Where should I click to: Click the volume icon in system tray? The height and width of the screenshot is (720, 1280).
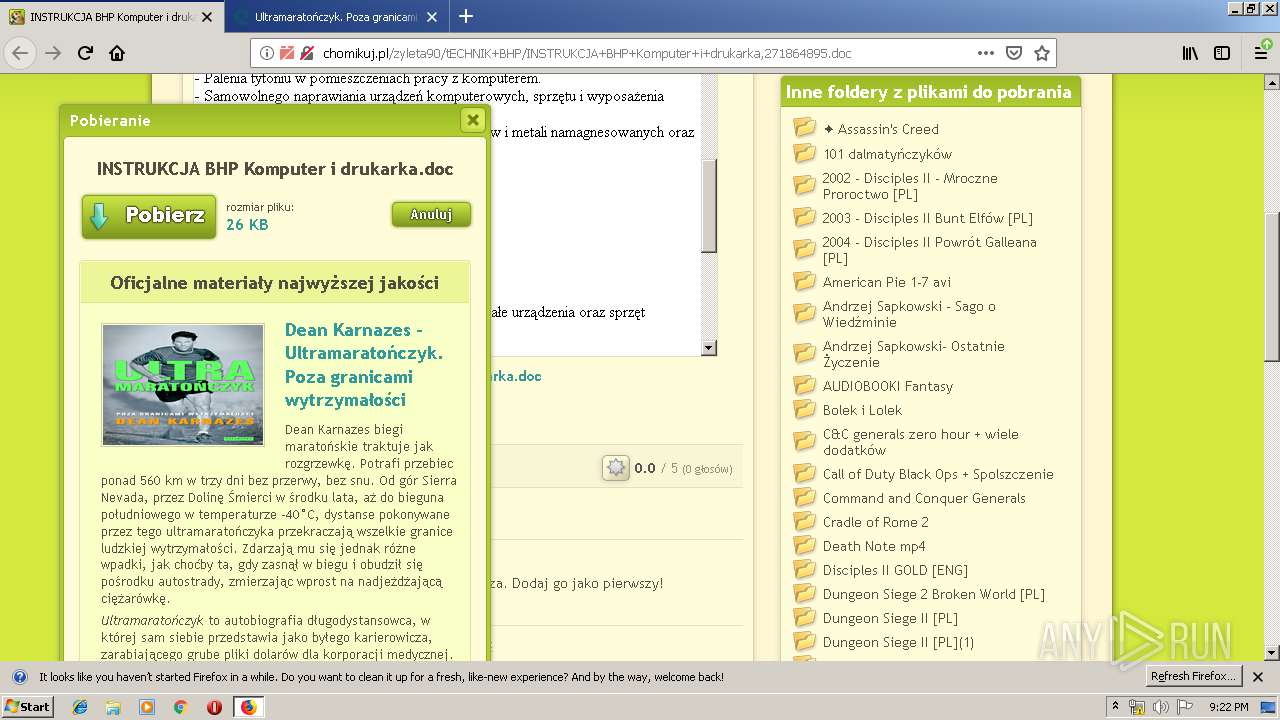[x=1159, y=707]
